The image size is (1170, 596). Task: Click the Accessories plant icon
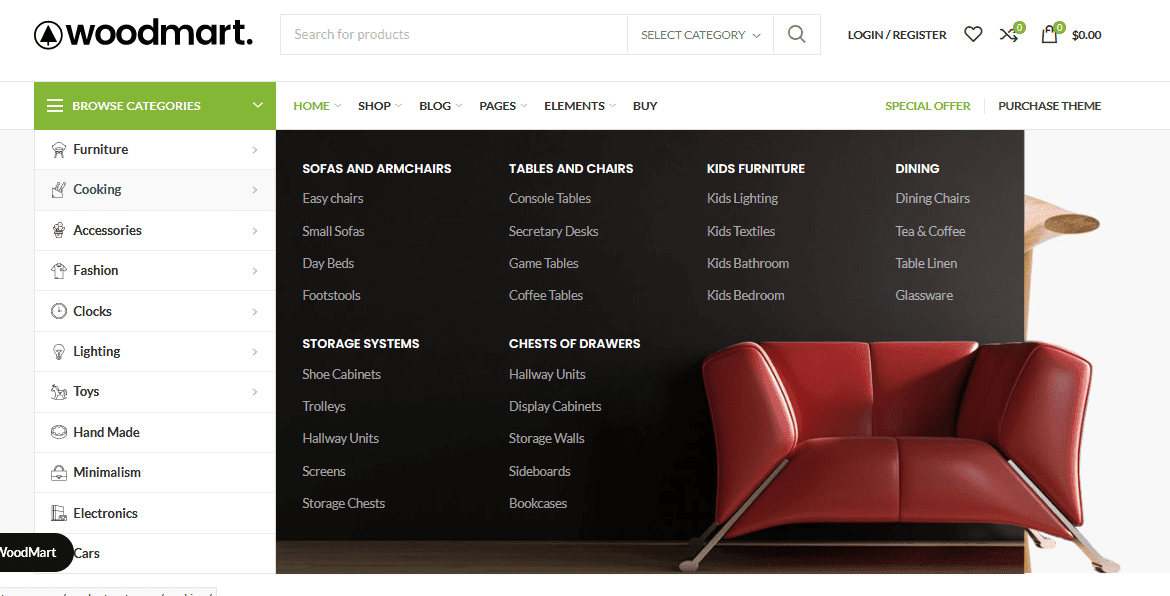coord(58,230)
